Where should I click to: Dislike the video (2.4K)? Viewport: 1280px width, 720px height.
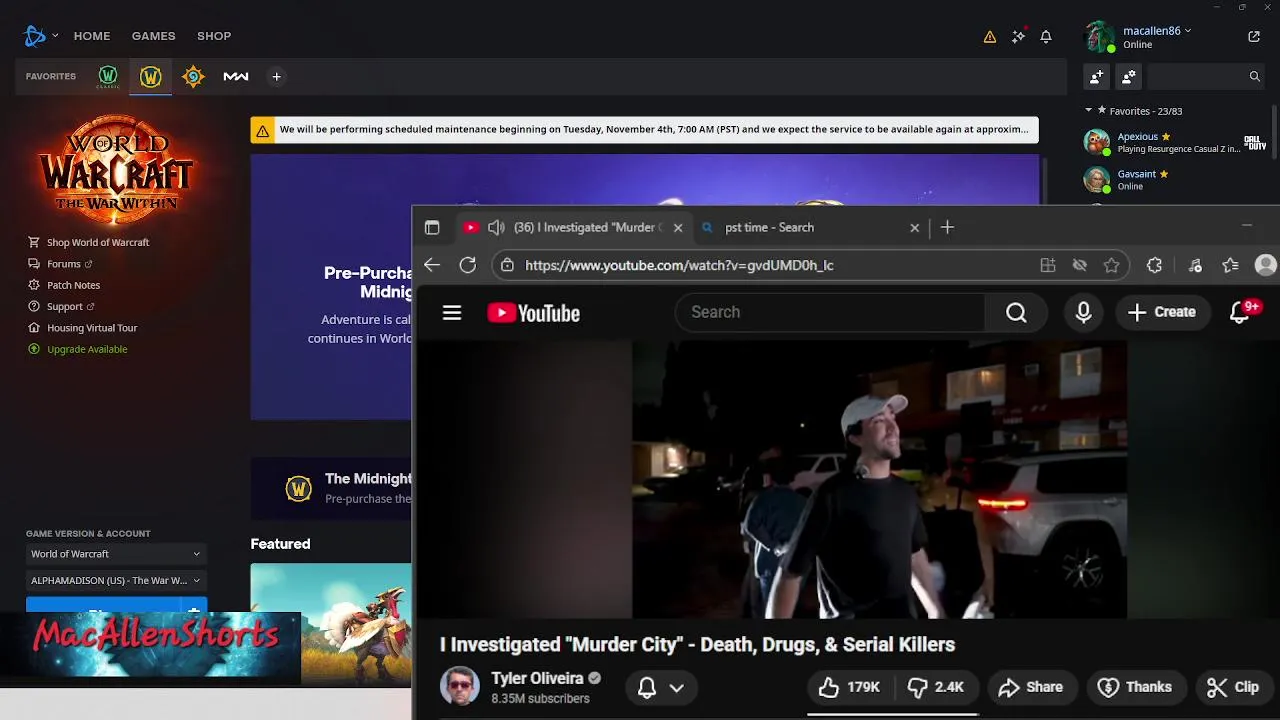pyautogui.click(x=935, y=687)
